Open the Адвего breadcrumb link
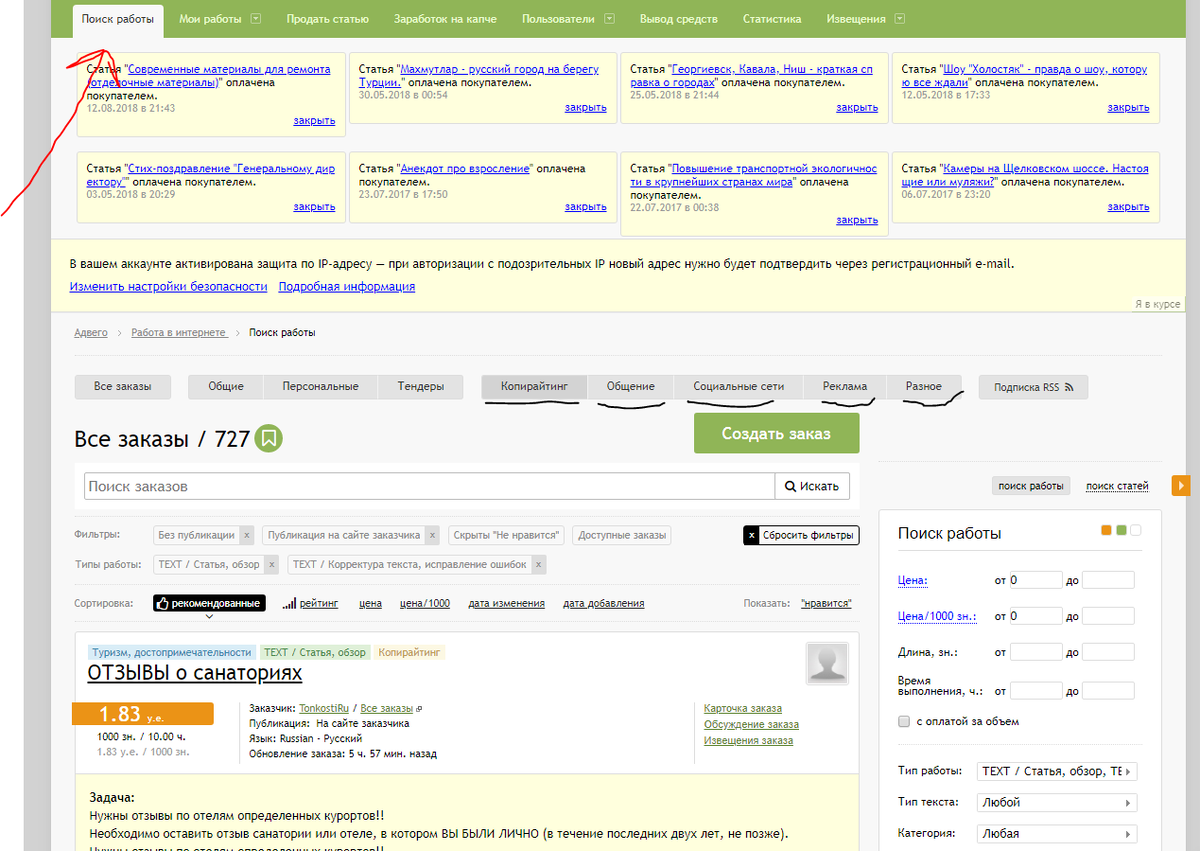This screenshot has height=851, width=1200. (91, 332)
